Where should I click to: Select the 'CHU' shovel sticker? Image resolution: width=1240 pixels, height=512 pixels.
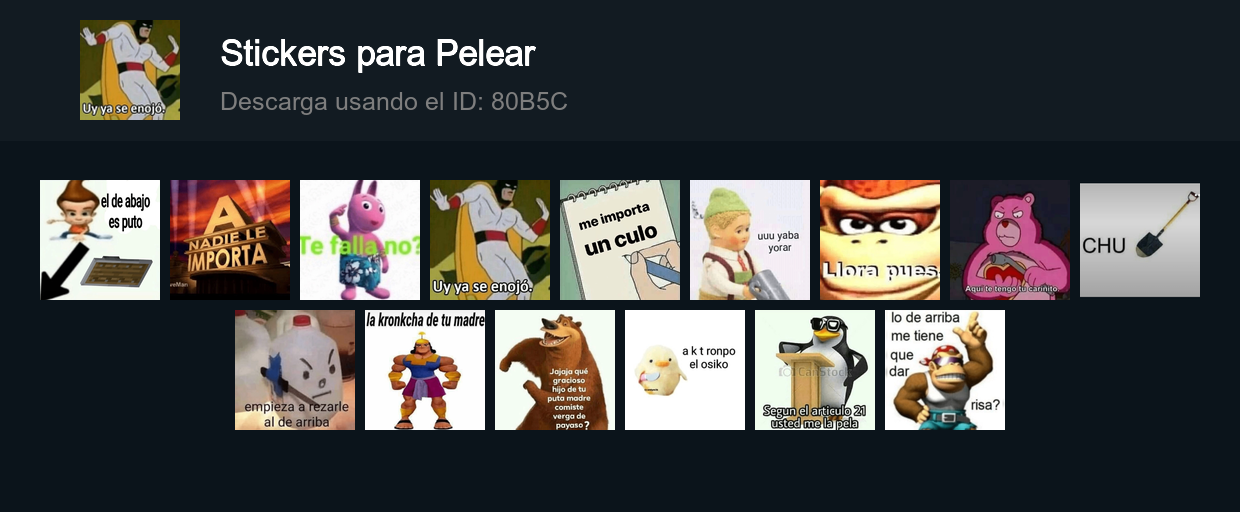pyautogui.click(x=1140, y=240)
